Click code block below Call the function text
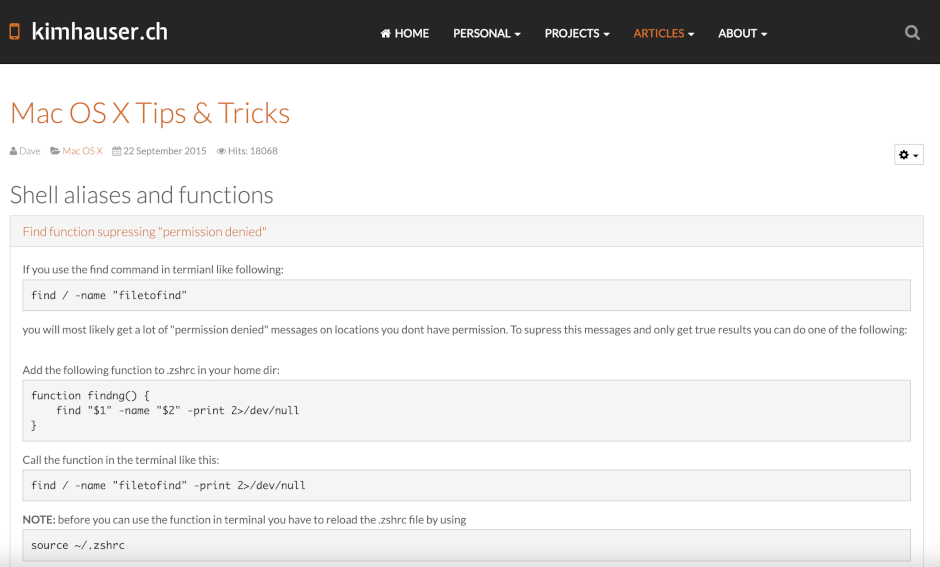940x567 pixels. point(466,485)
